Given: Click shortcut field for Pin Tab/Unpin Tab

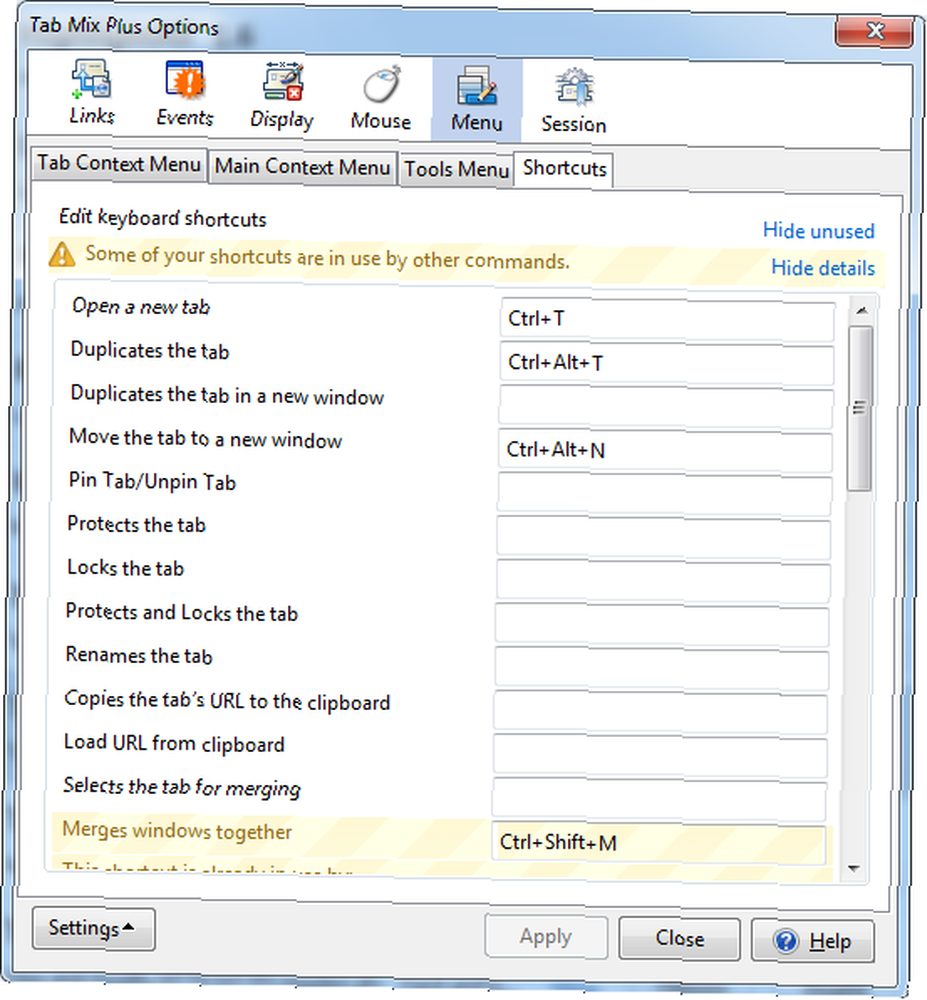Looking at the screenshot, I should [x=665, y=494].
